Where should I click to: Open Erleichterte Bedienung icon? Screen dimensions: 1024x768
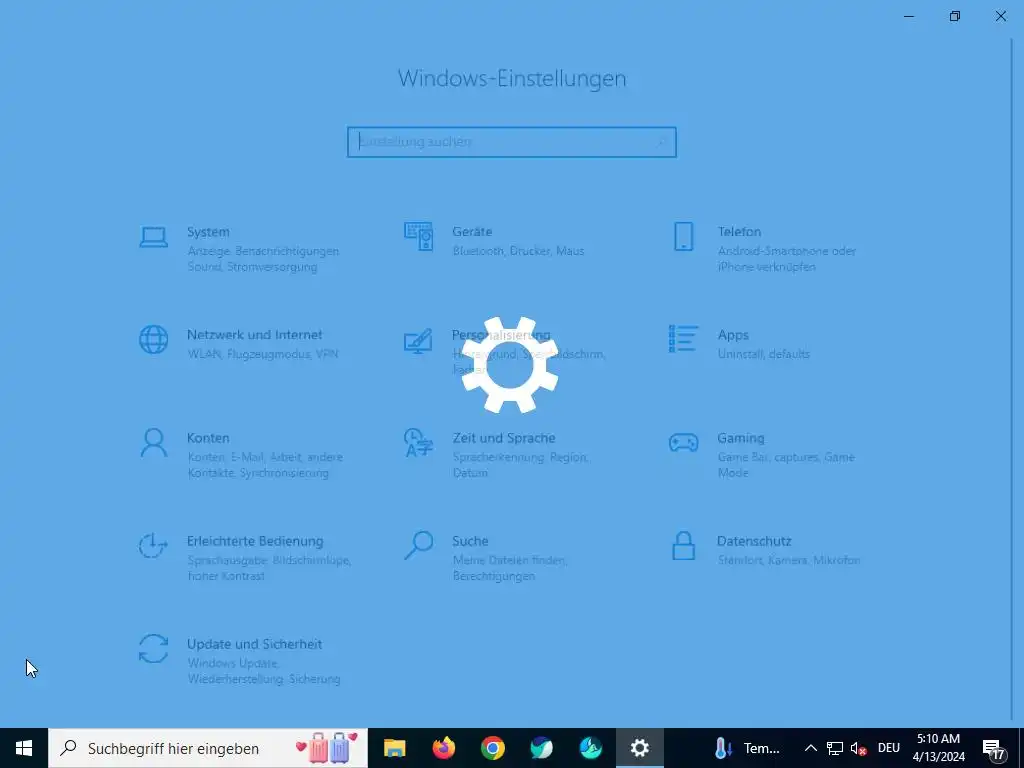coord(153,546)
